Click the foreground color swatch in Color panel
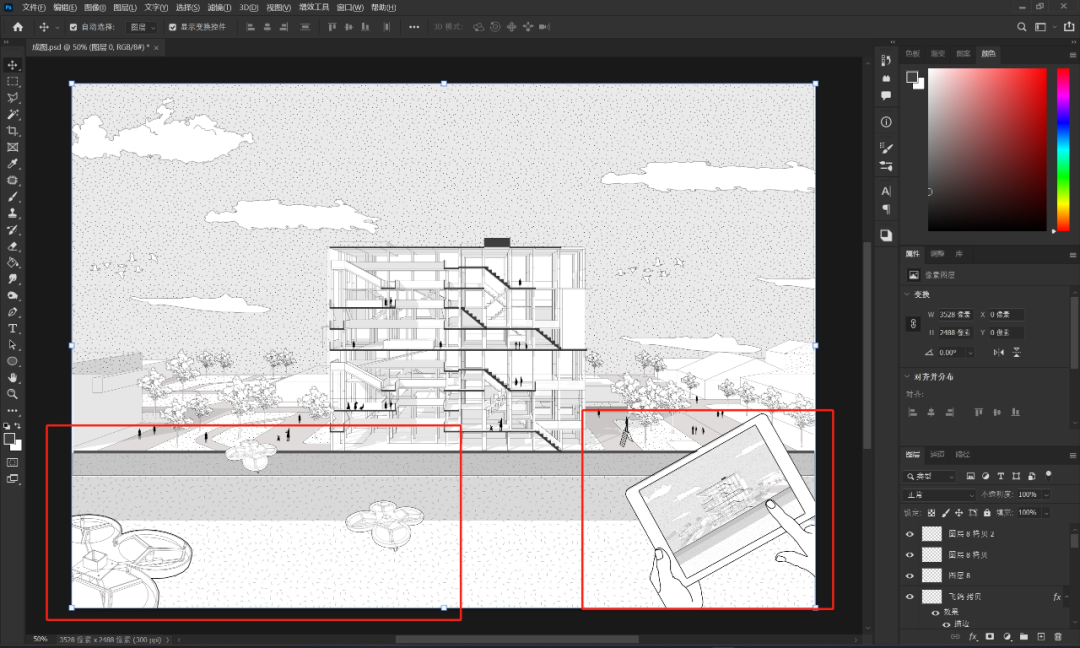The width and height of the screenshot is (1080, 648). [x=912, y=76]
